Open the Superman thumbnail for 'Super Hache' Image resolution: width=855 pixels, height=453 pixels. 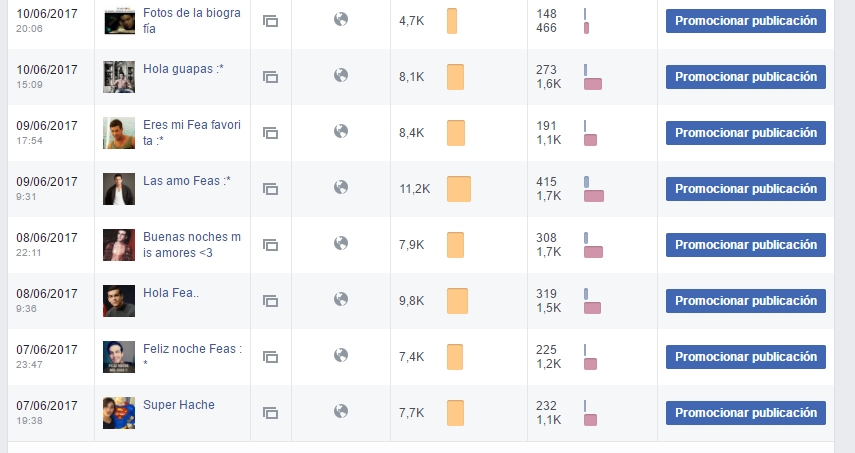click(119, 413)
